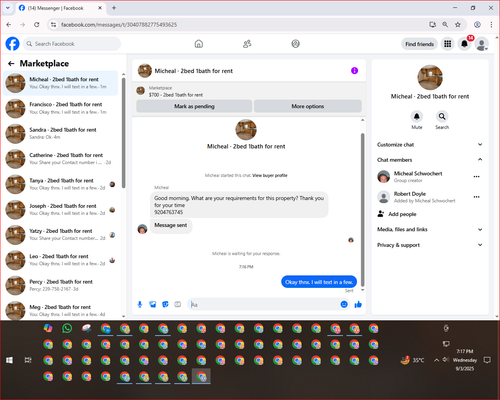The height and width of the screenshot is (400, 500).
Task: Click Add people label
Action: tap(402, 214)
